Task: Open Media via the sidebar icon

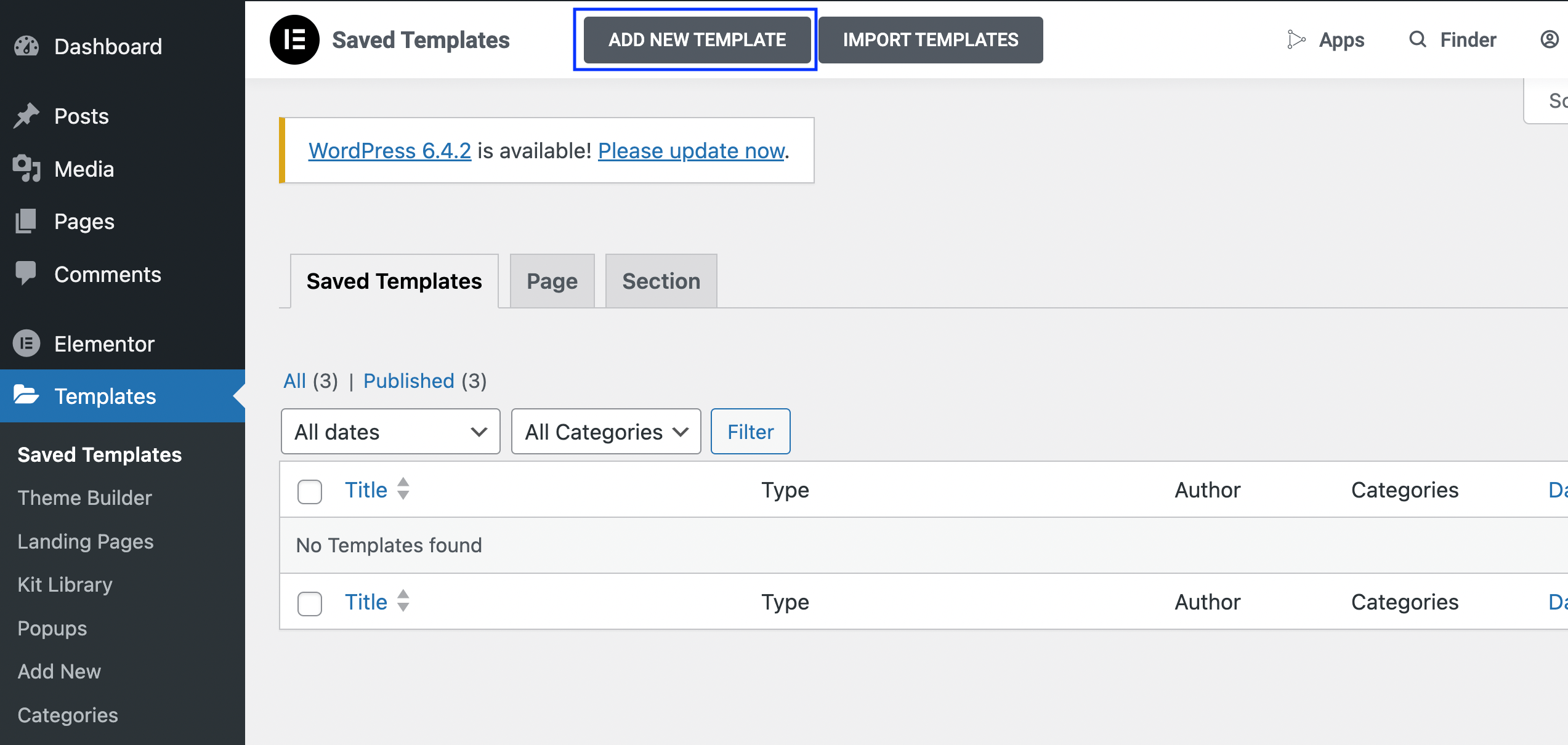Action: point(26,168)
